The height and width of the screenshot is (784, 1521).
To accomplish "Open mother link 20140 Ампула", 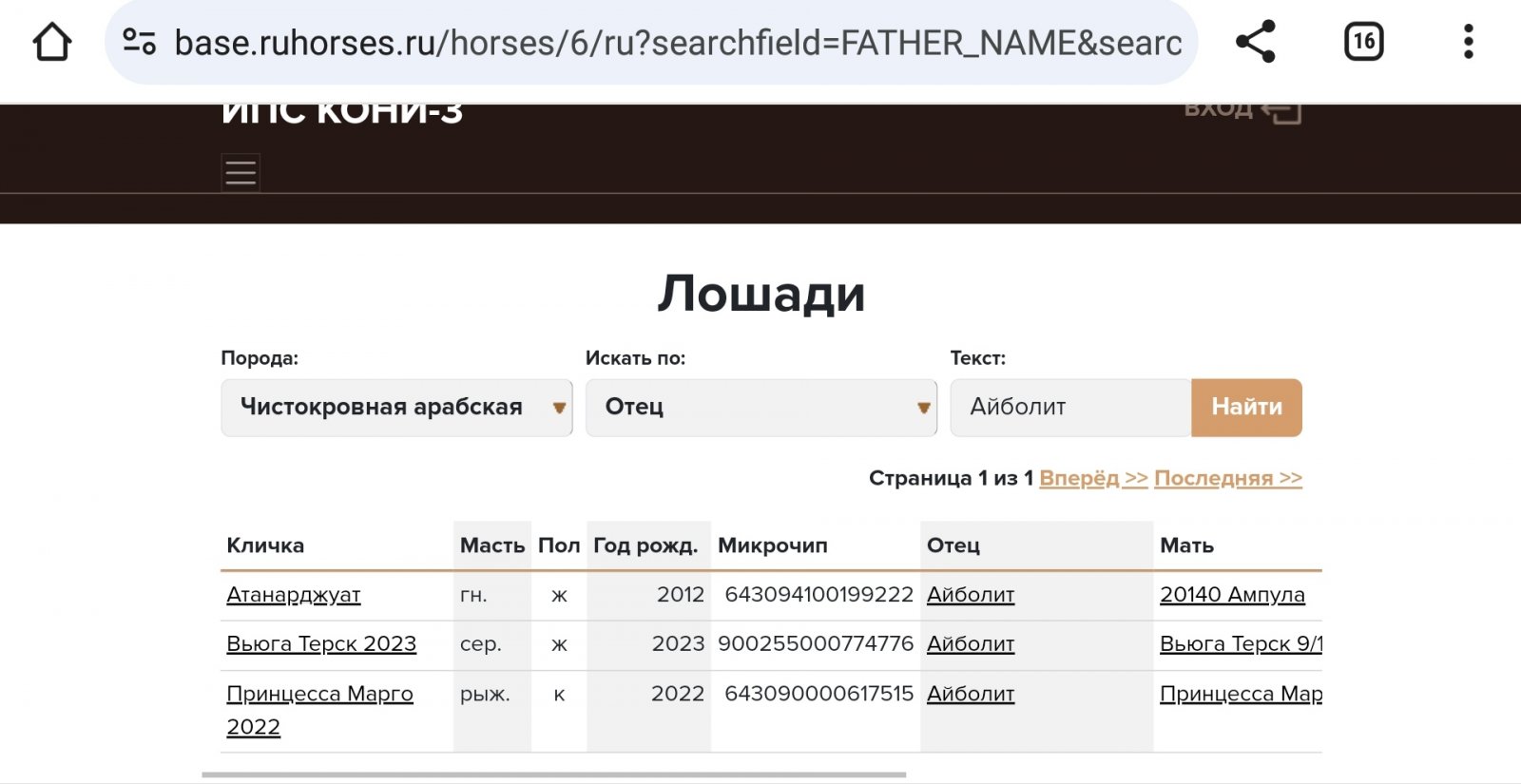I will click(1232, 595).
